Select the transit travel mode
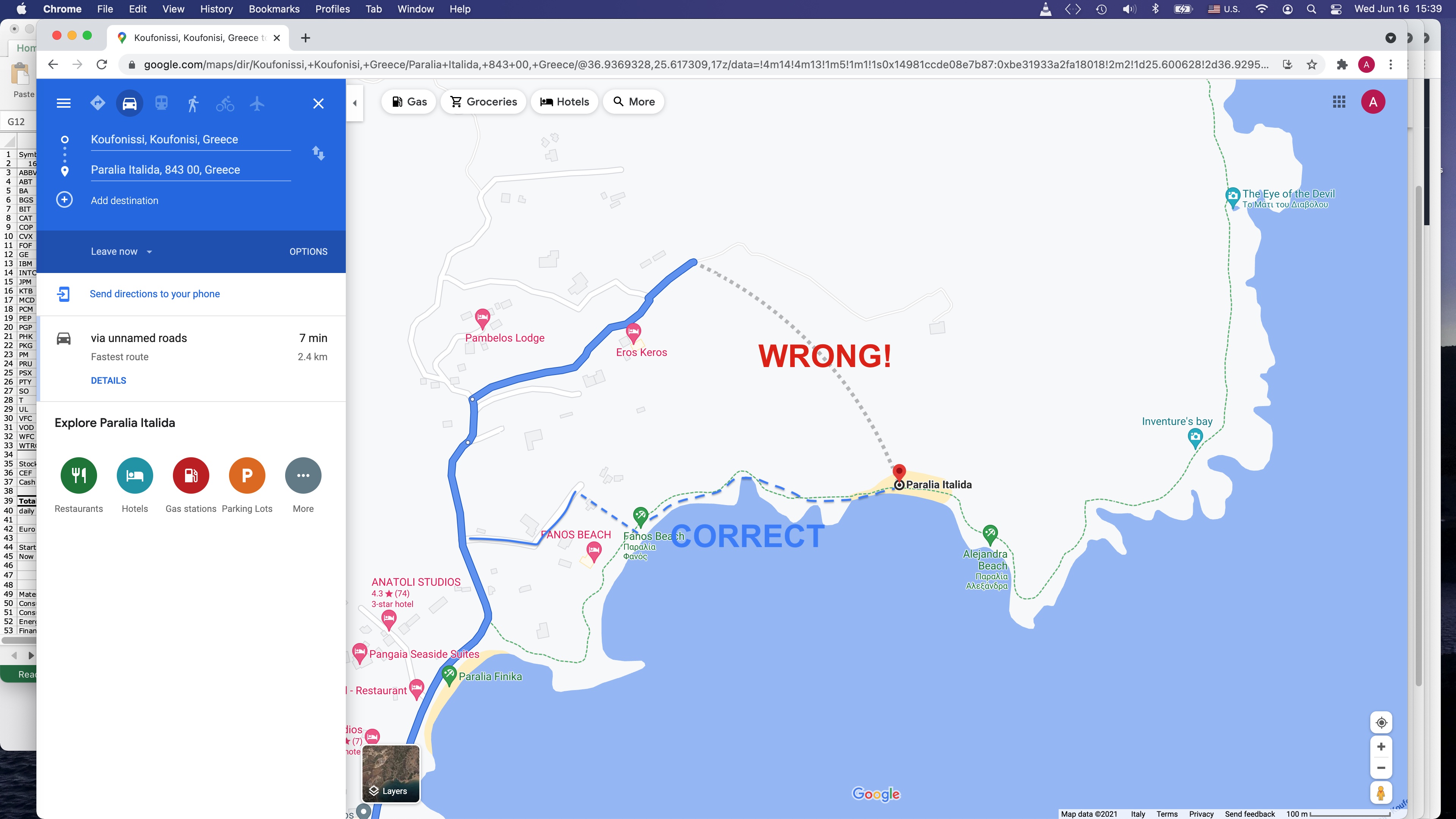 point(162,104)
